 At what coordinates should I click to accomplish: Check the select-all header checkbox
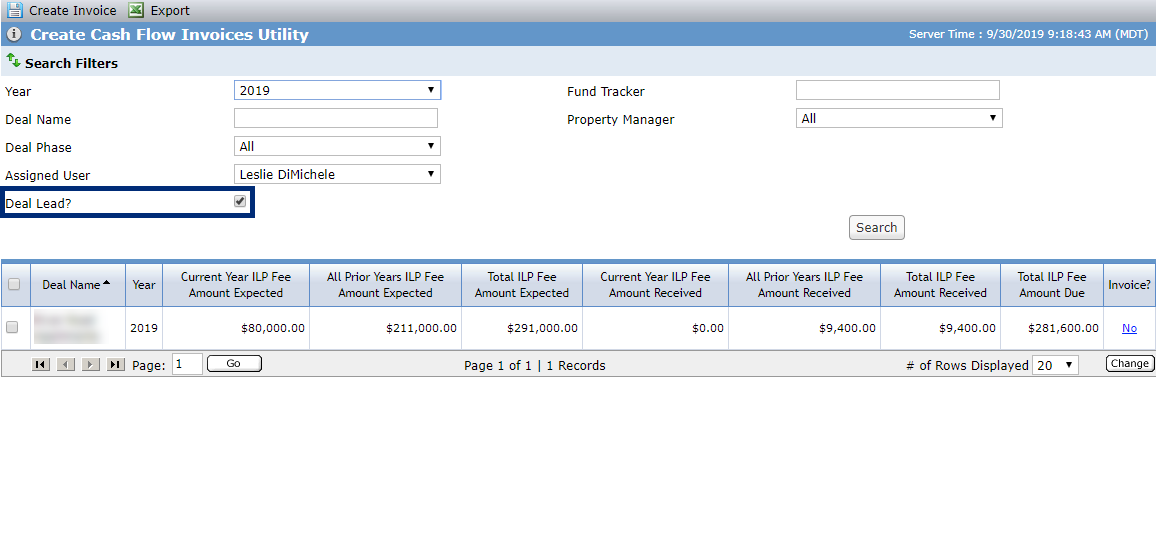tap(13, 285)
